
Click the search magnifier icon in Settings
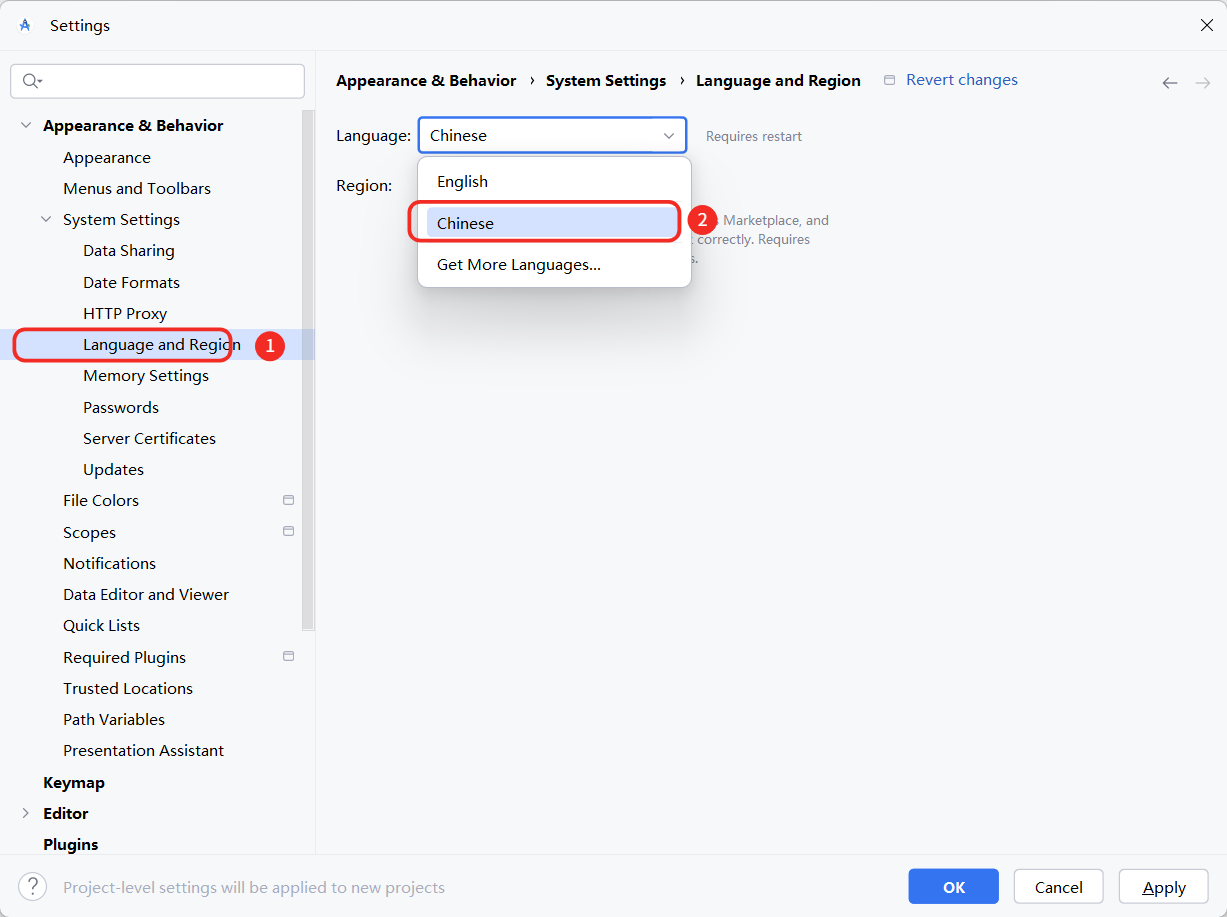[x=28, y=80]
